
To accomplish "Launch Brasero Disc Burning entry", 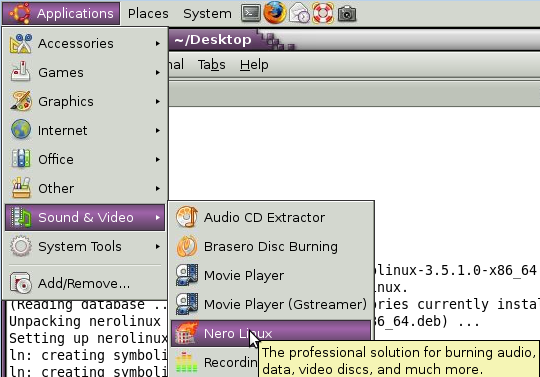I will coord(271,247).
